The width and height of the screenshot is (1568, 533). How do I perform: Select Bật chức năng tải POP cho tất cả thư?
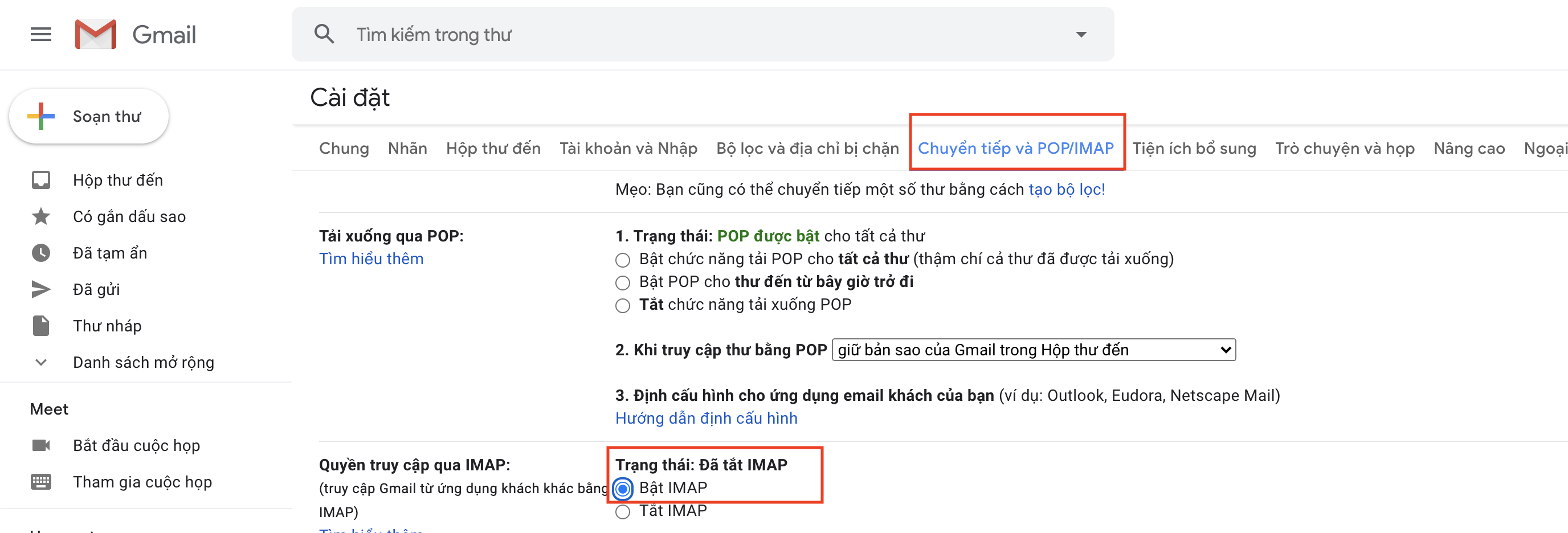623,260
